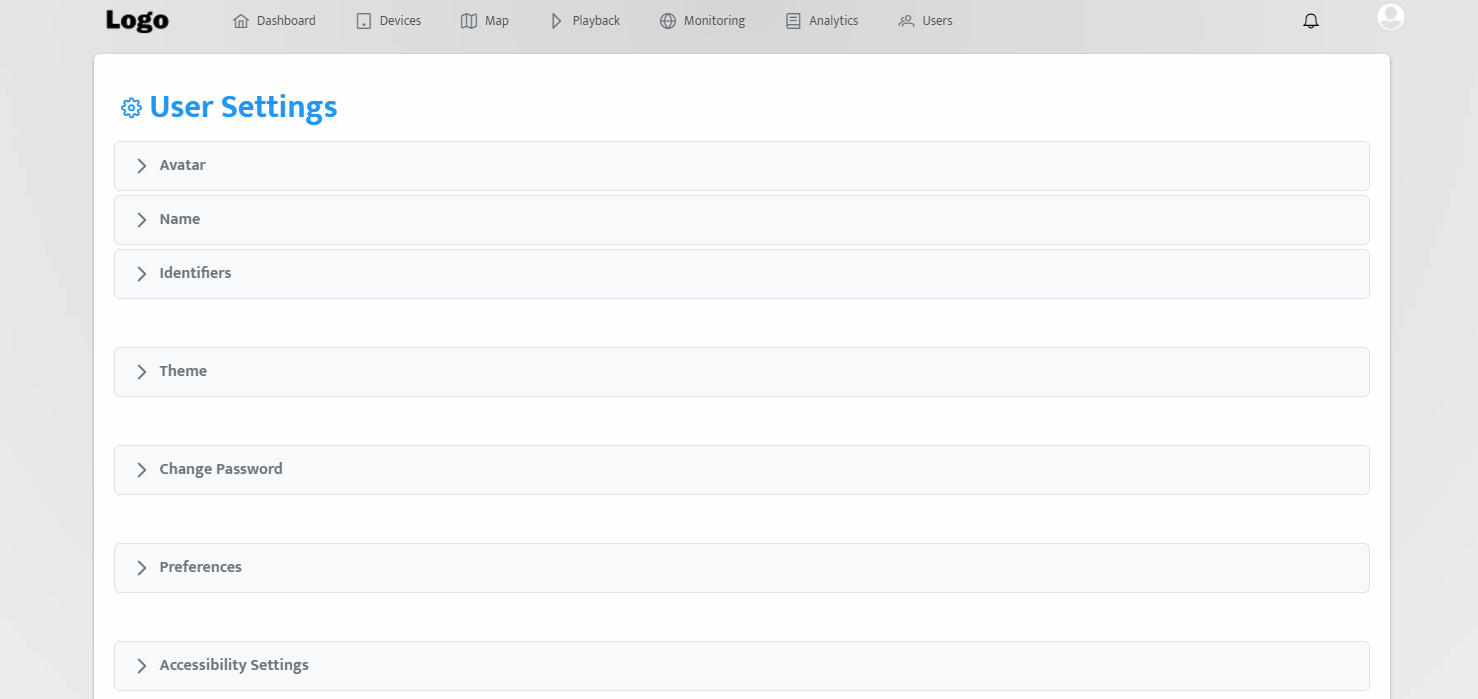The width and height of the screenshot is (1478, 699).
Task: Click the folded map icon
Action: 468,21
